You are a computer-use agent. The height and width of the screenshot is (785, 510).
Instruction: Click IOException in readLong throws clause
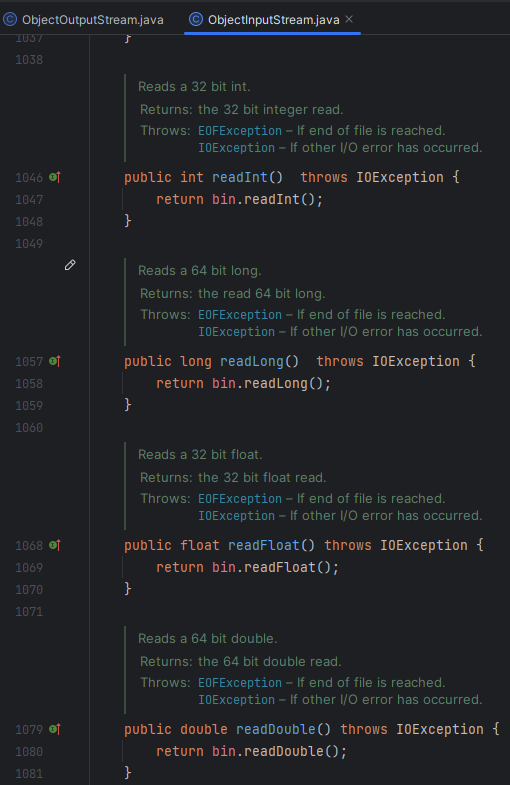[416, 361]
